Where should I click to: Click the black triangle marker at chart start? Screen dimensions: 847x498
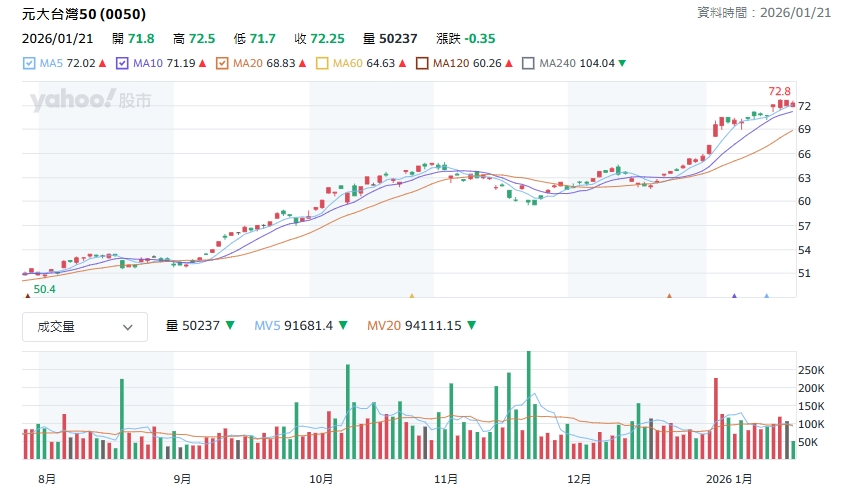26,296
